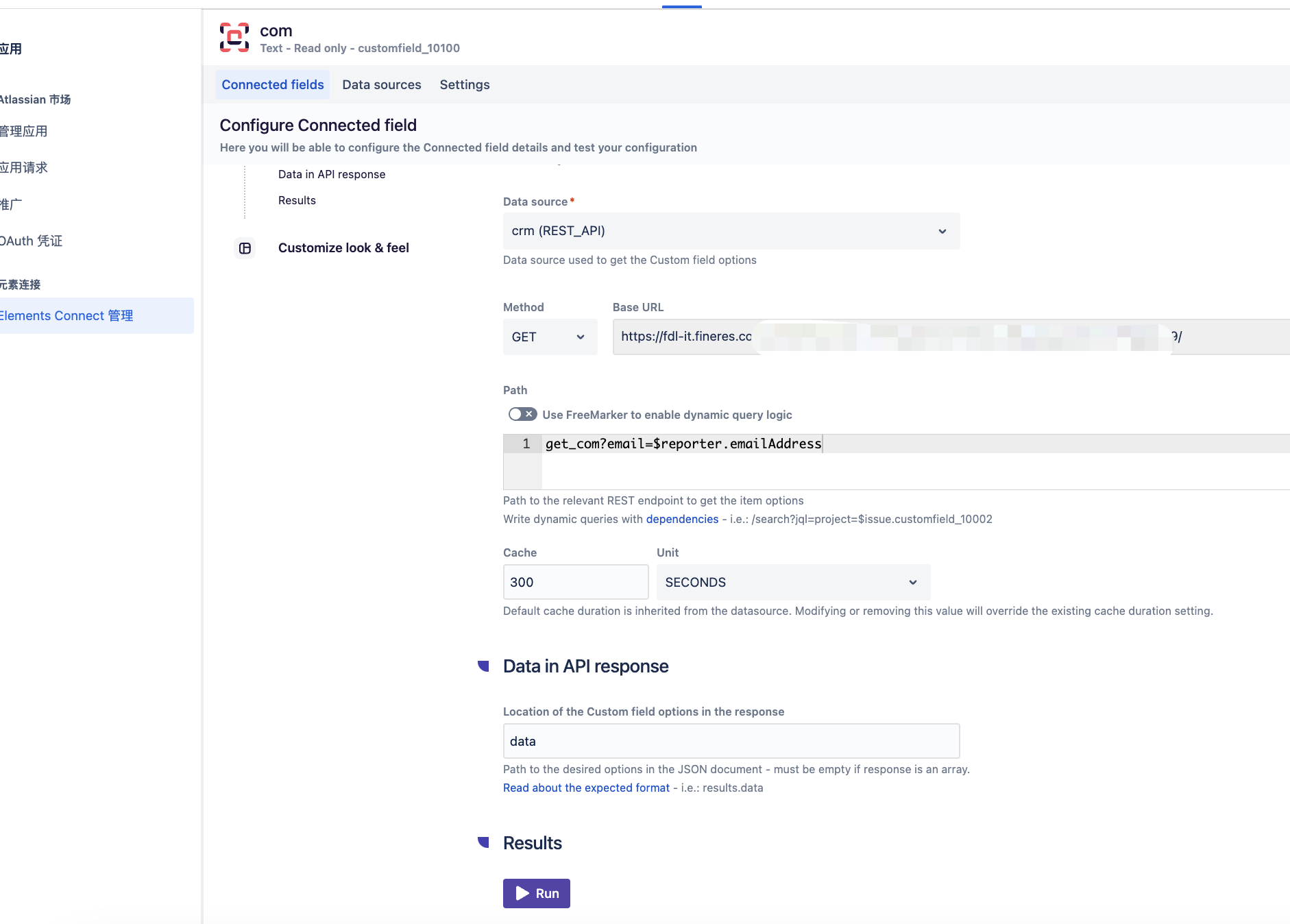Screen dimensions: 1290x924
Task: Open the Method dropdown set to GET
Action: [x=550, y=337]
